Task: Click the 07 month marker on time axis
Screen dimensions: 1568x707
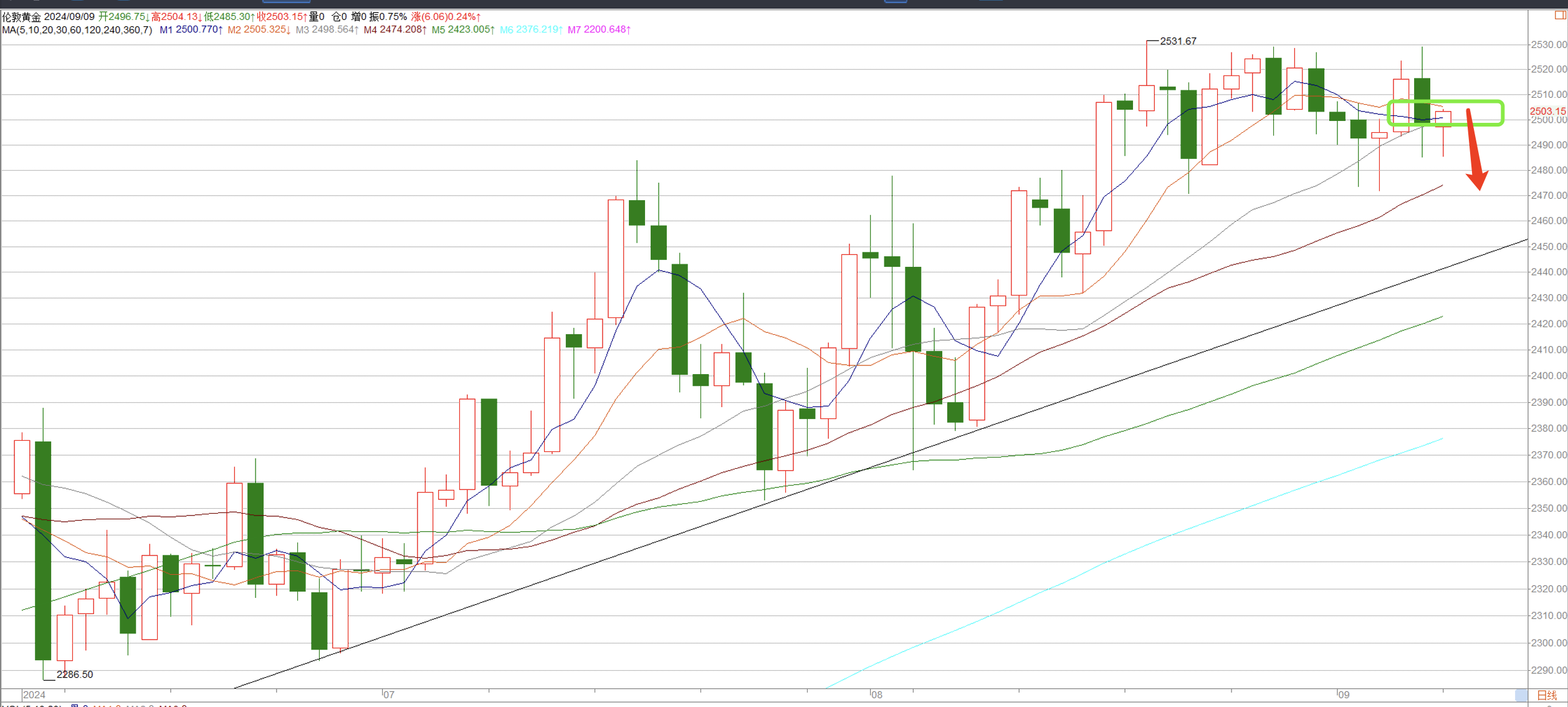Action: [389, 695]
